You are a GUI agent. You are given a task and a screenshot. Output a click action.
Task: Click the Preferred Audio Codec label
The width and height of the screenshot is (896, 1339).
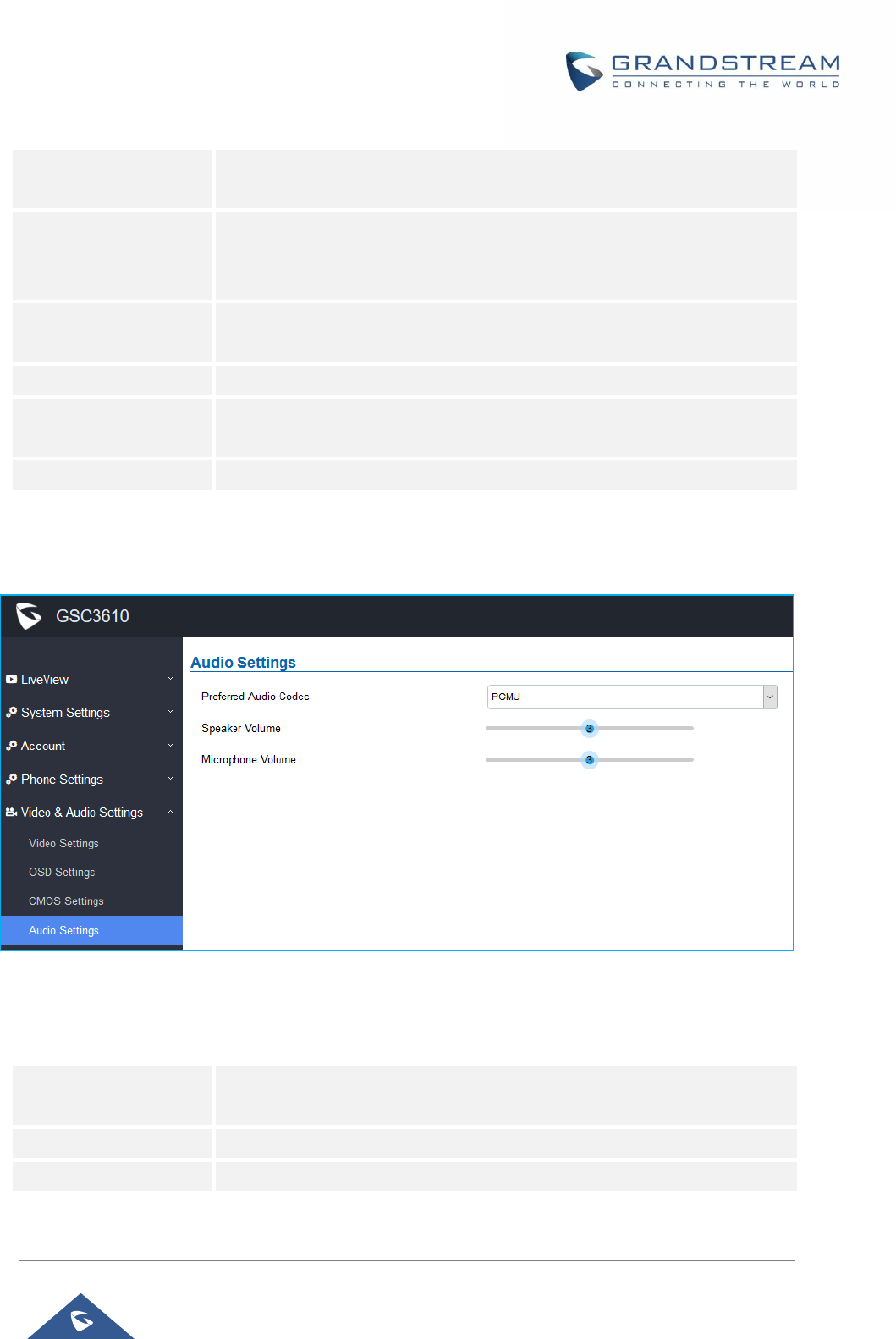255,697
